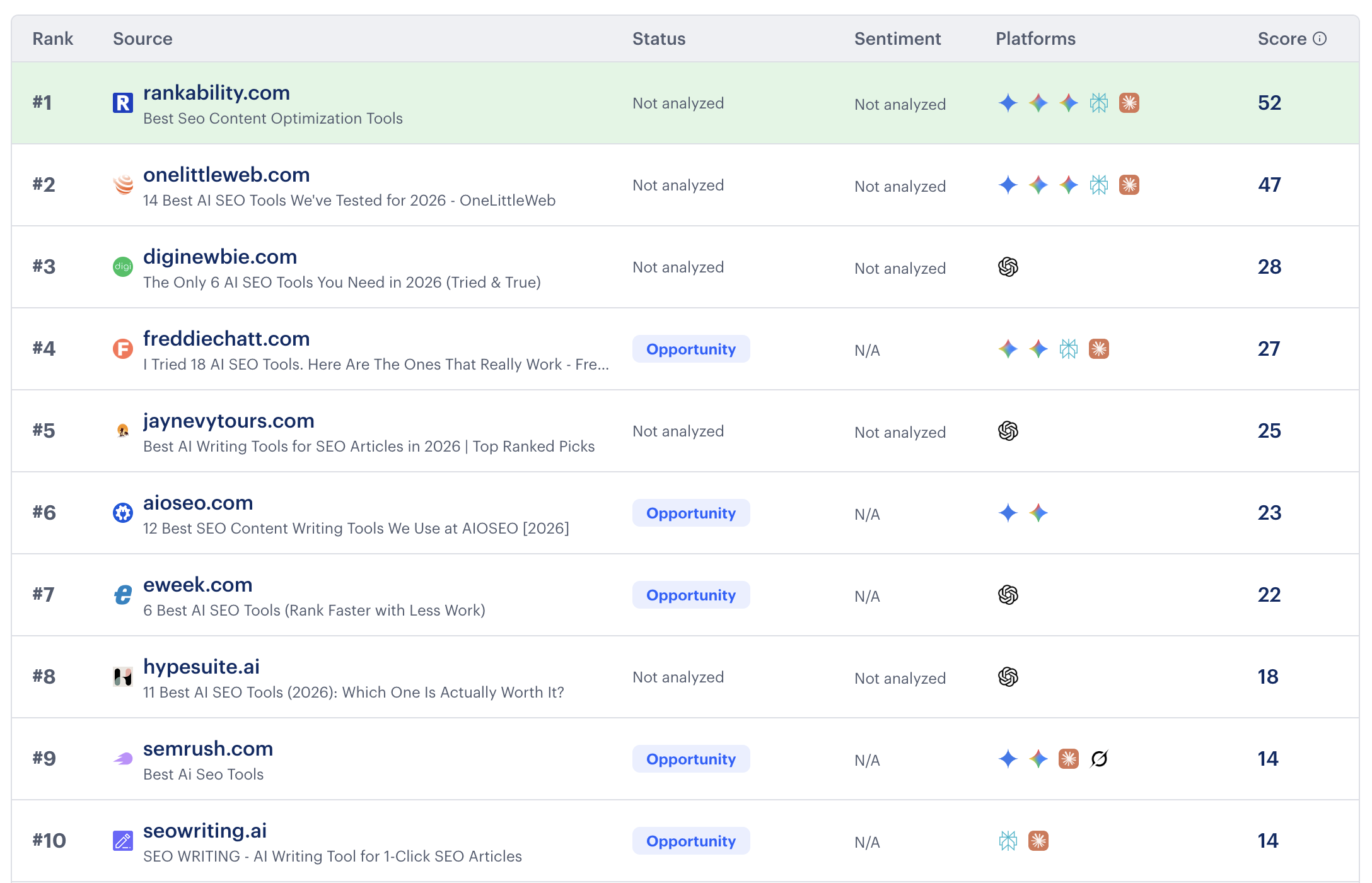Click the ChatGPT icon in jaynevytours.com row
The width and height of the screenshot is (1372, 883).
(1008, 431)
